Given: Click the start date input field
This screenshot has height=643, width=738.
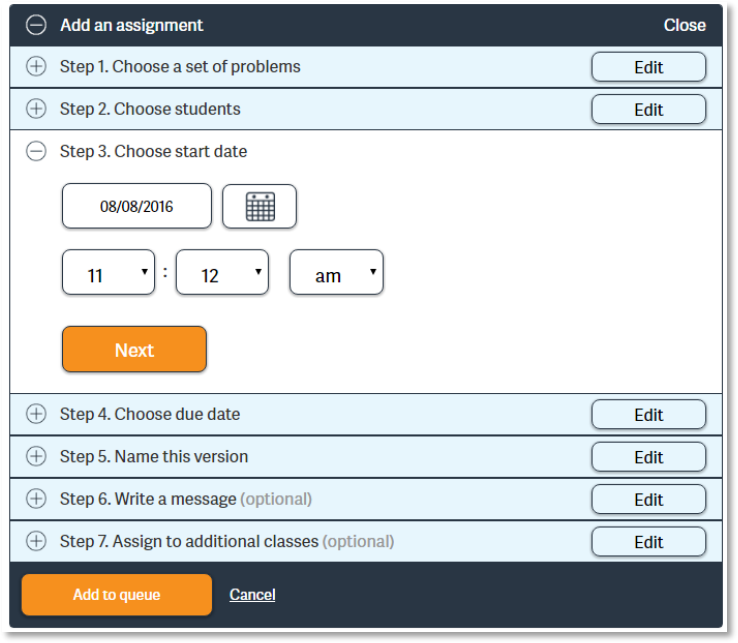Looking at the screenshot, I should click(137, 207).
